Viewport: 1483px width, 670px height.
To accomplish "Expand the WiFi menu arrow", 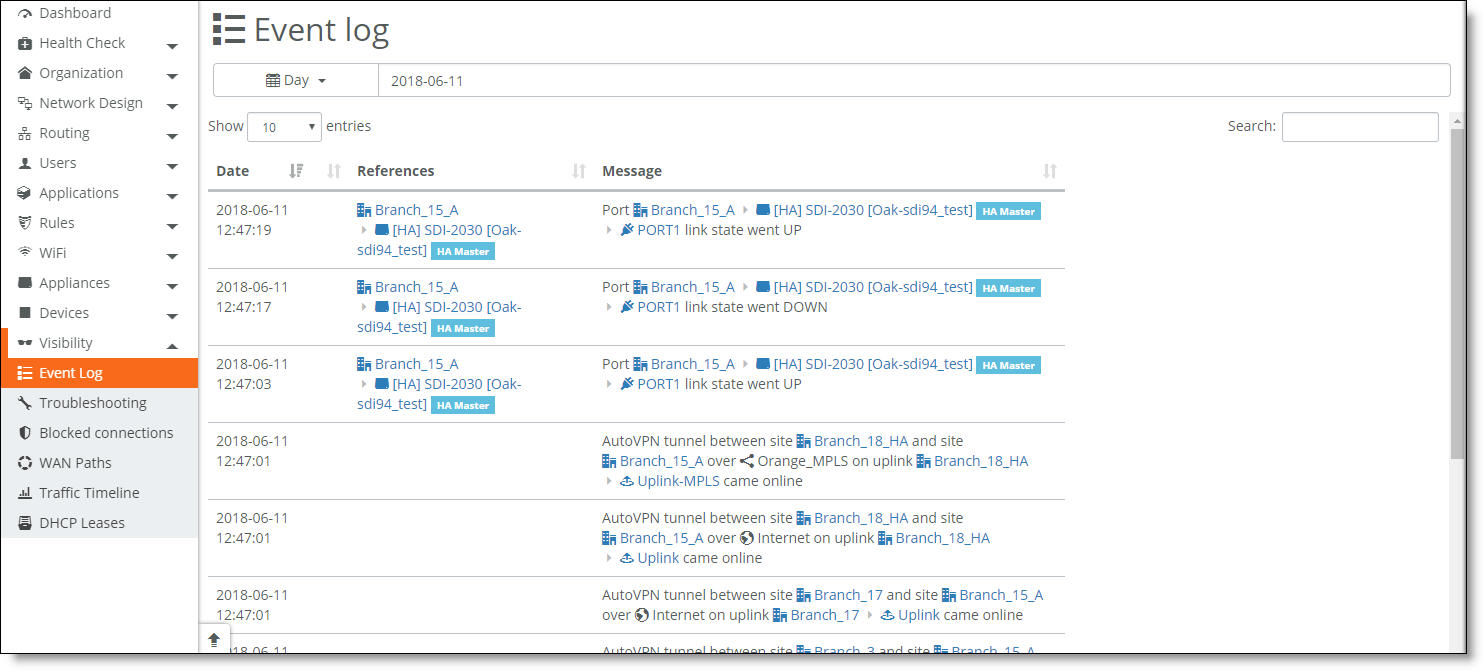I will click(172, 256).
